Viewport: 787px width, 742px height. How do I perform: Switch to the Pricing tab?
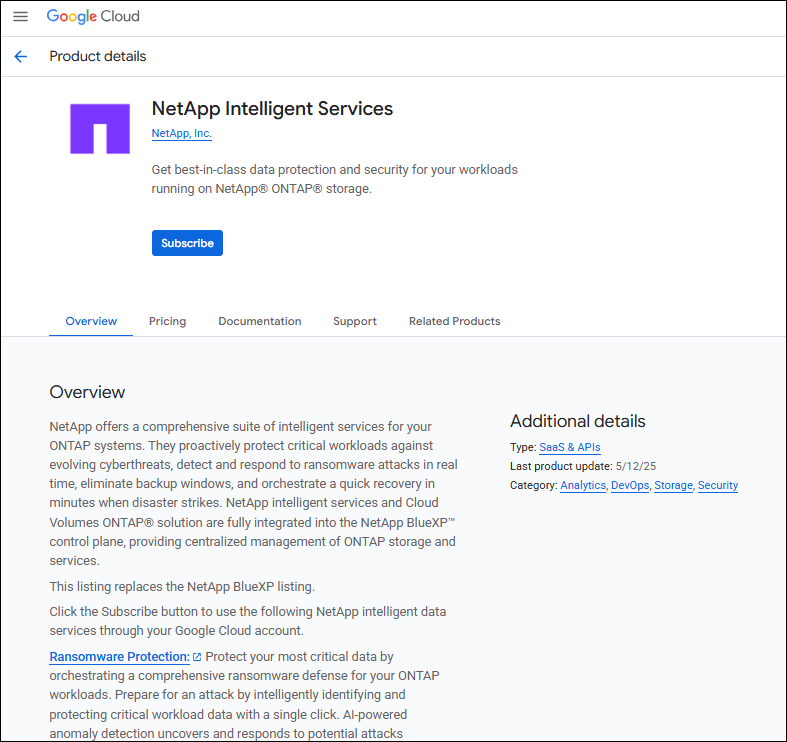pyautogui.click(x=167, y=321)
